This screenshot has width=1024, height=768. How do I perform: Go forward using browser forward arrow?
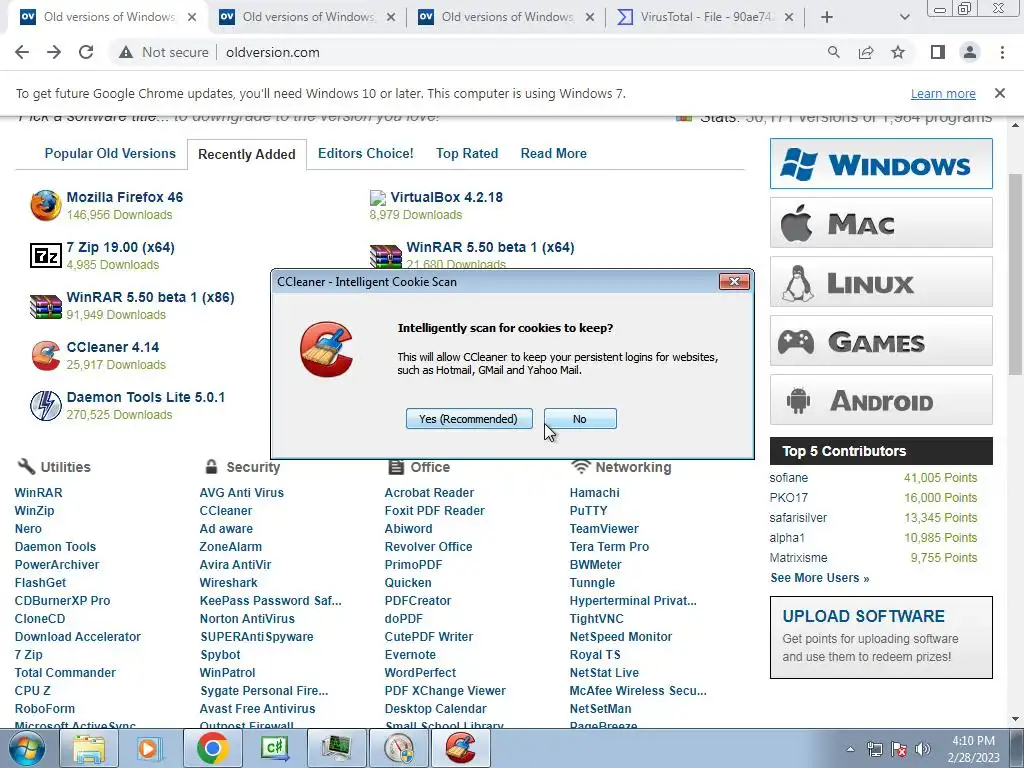click(x=54, y=52)
